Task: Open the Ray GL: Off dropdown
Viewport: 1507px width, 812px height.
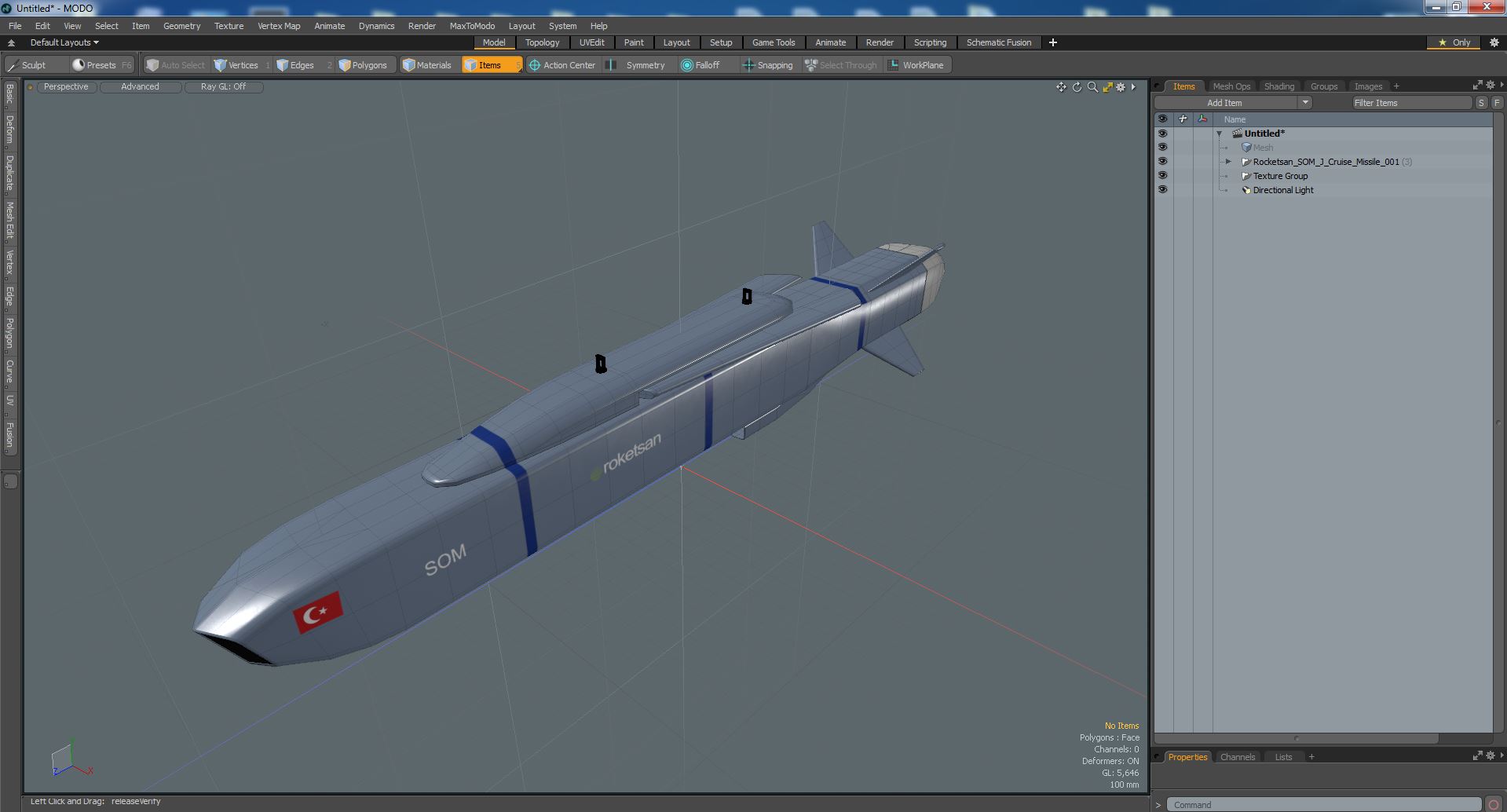Action: [x=223, y=87]
